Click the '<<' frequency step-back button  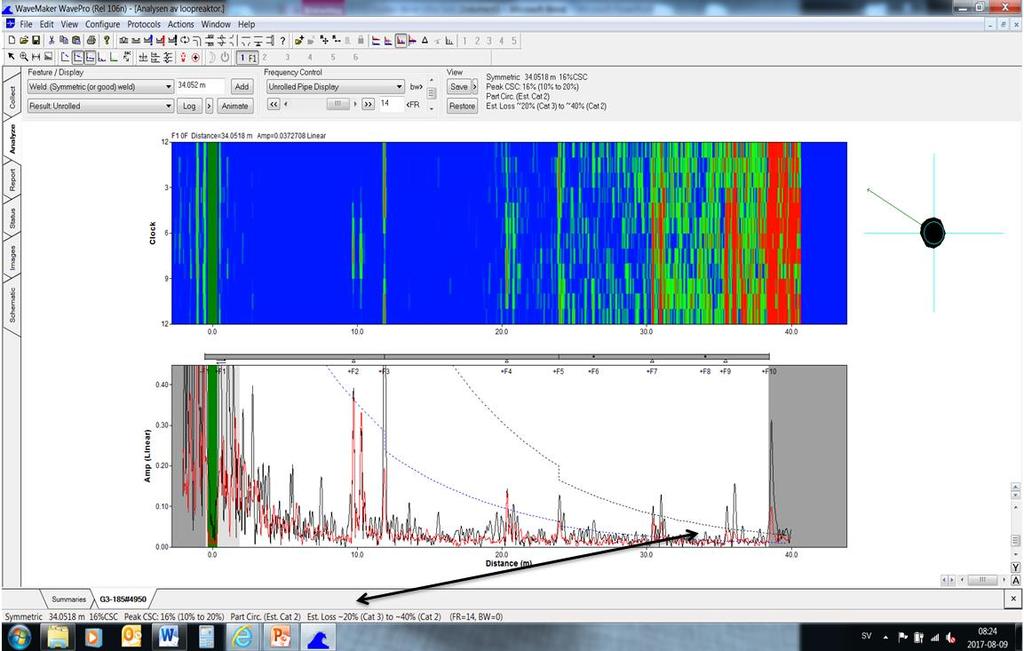274,104
